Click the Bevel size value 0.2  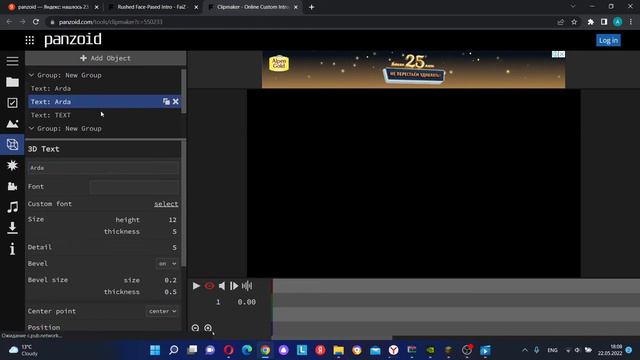pyautogui.click(x=171, y=280)
